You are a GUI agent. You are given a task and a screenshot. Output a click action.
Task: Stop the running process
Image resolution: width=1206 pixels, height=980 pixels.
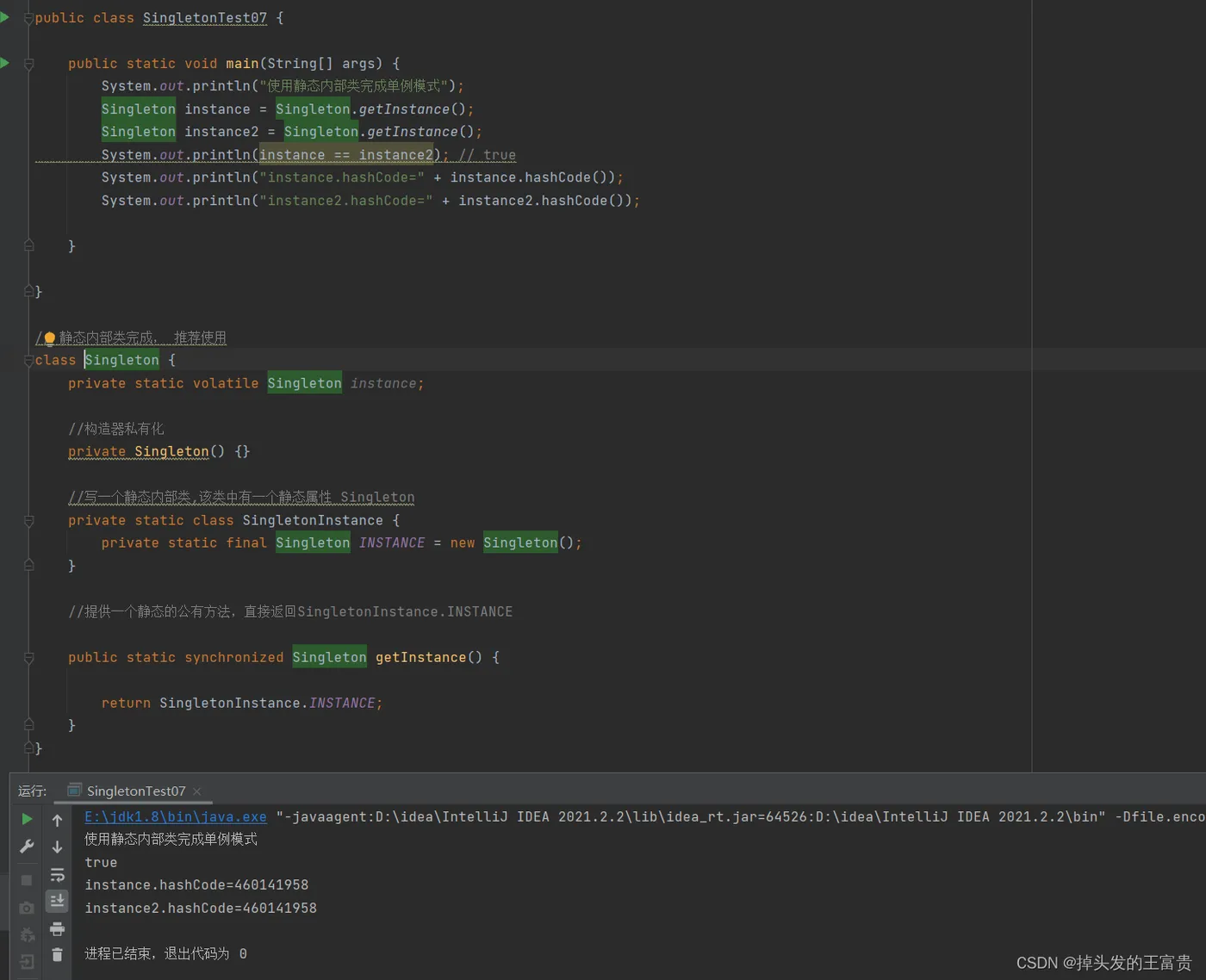pos(27,879)
